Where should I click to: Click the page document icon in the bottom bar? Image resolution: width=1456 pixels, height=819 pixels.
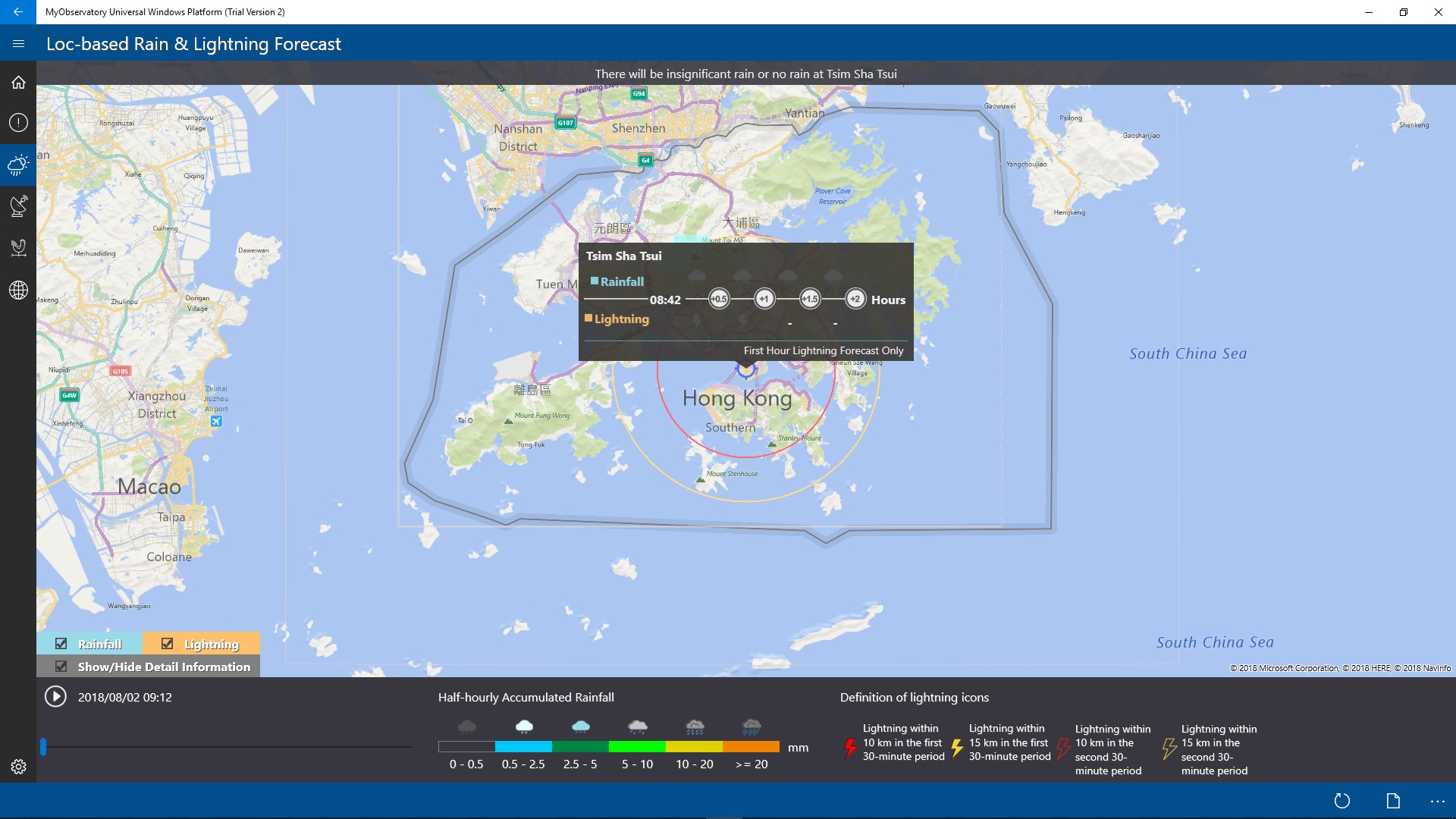1393,801
